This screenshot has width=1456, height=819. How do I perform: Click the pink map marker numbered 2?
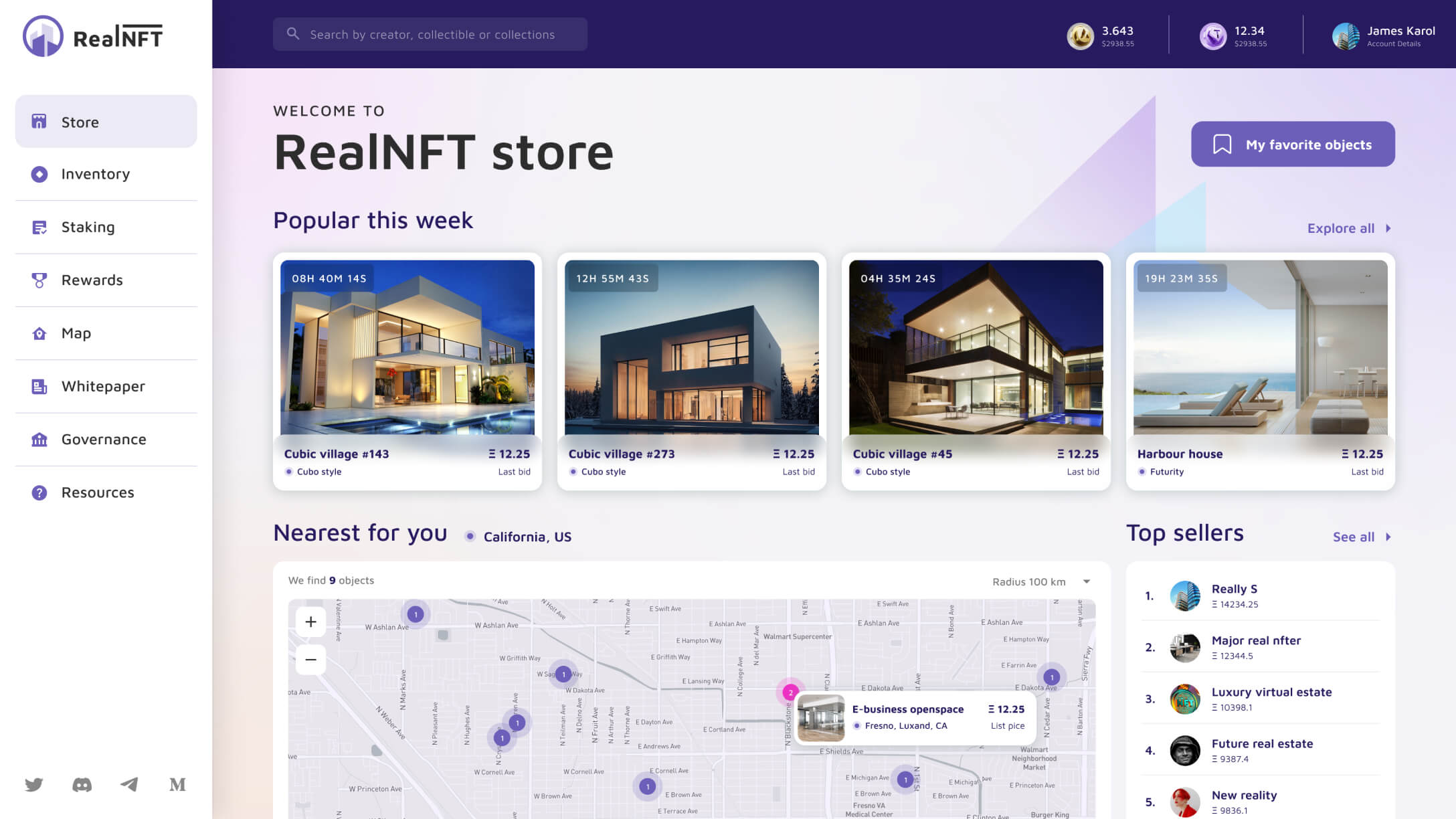tap(790, 693)
